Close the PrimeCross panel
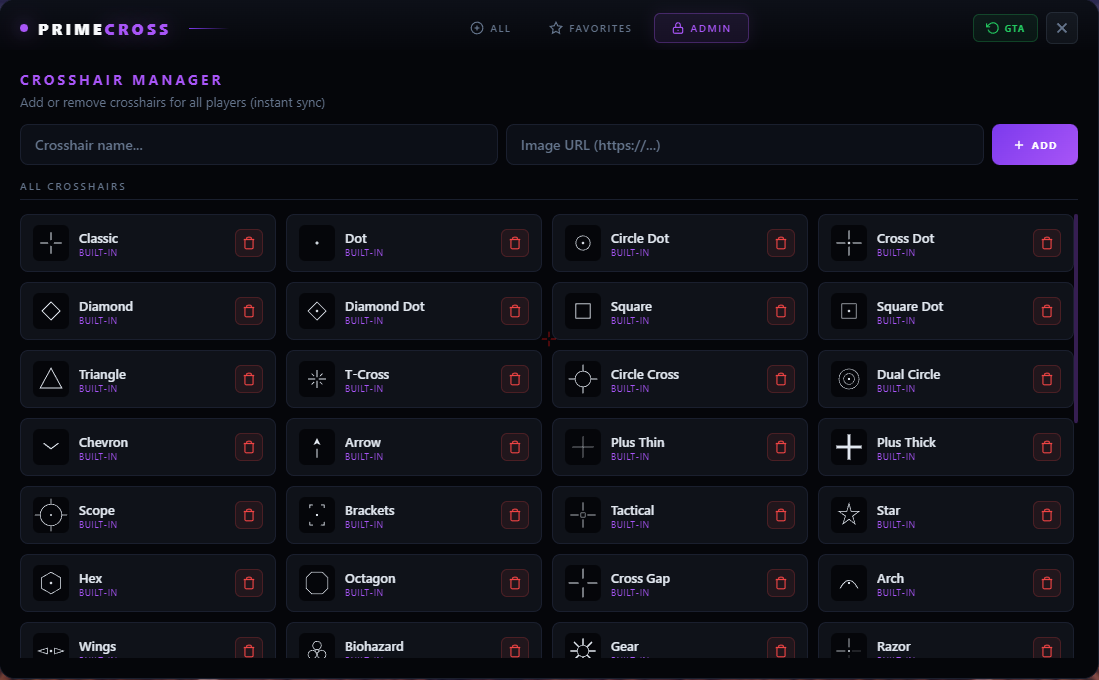 pyautogui.click(x=1062, y=28)
